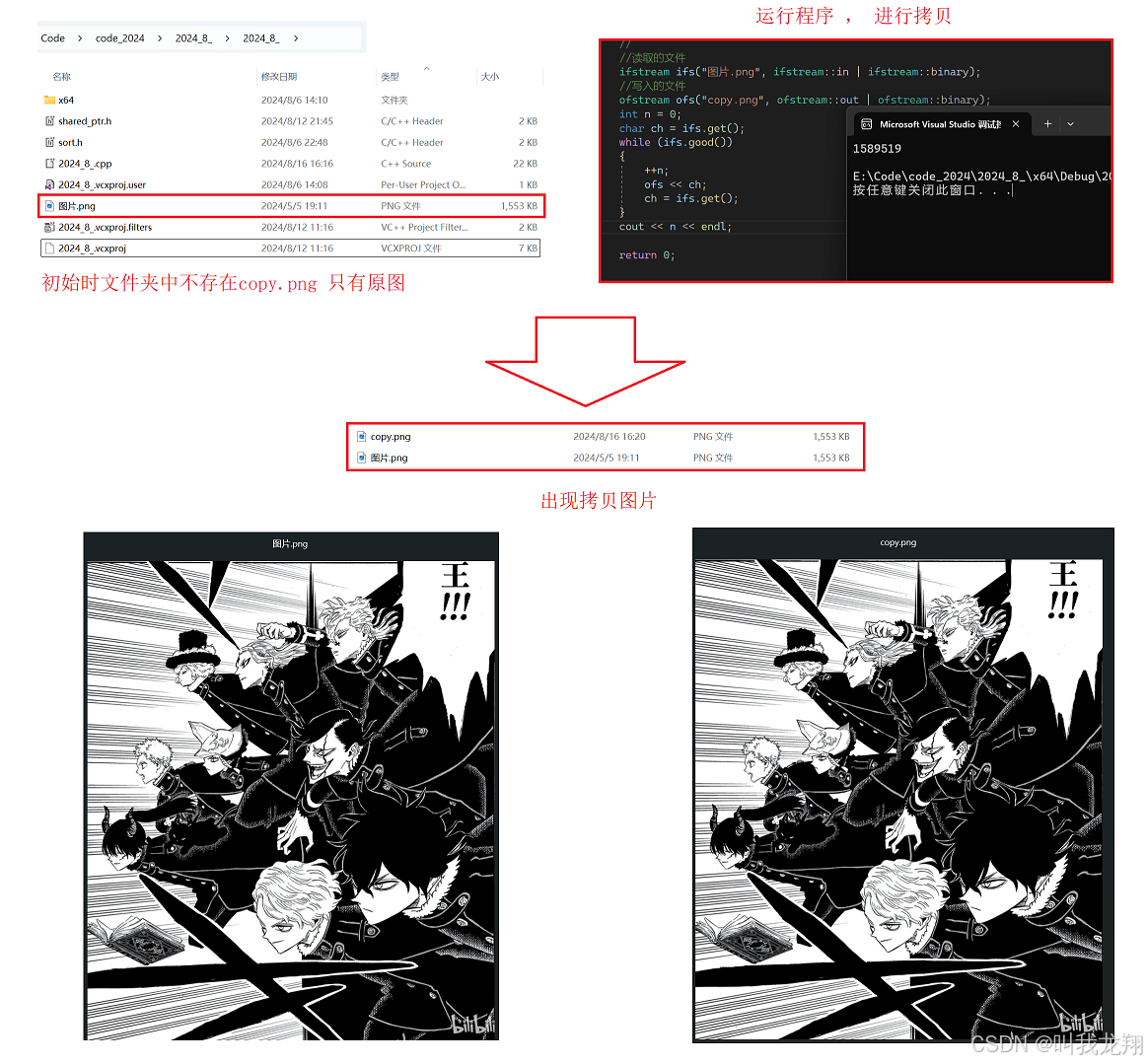Click the C++ Source type cell
The image size is (1147, 1064).
click(x=406, y=164)
